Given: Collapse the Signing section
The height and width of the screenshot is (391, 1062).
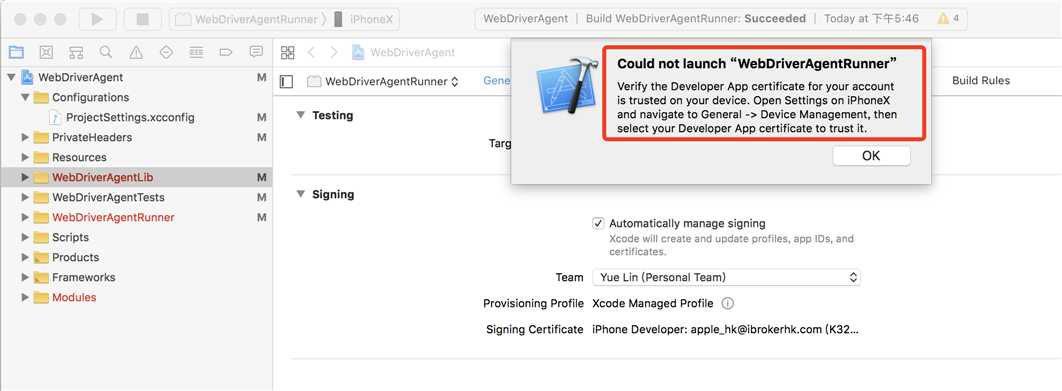Looking at the screenshot, I should point(301,194).
